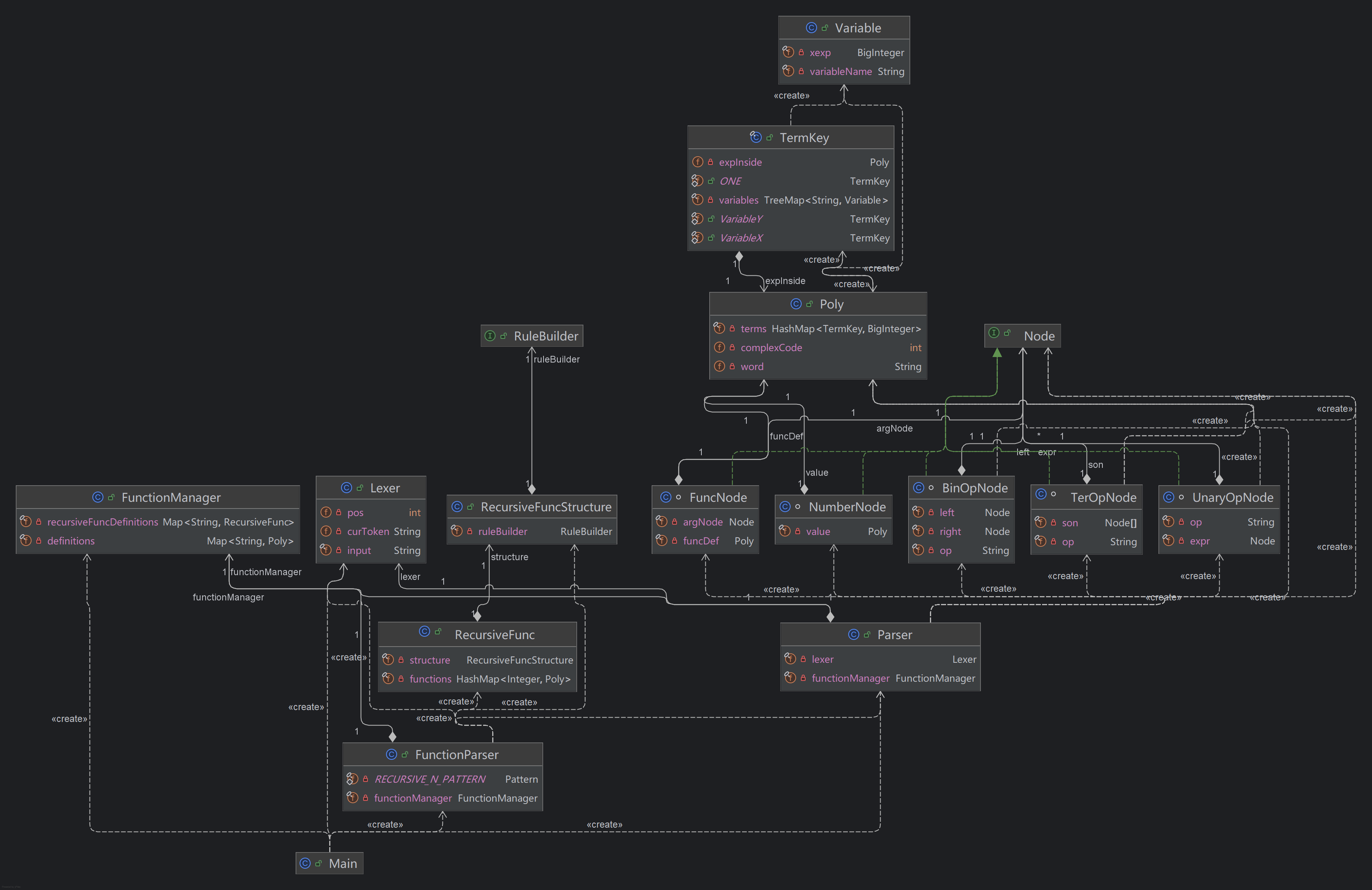Click the static field icon beside ONE

tap(697, 181)
